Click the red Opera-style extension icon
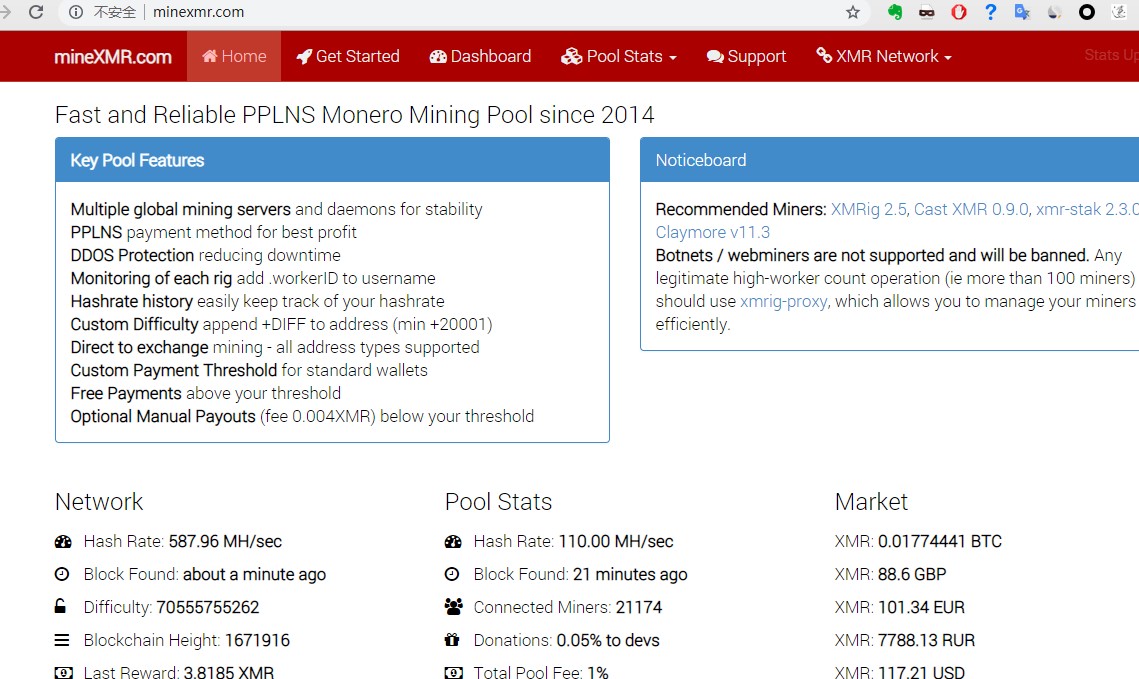 point(959,12)
